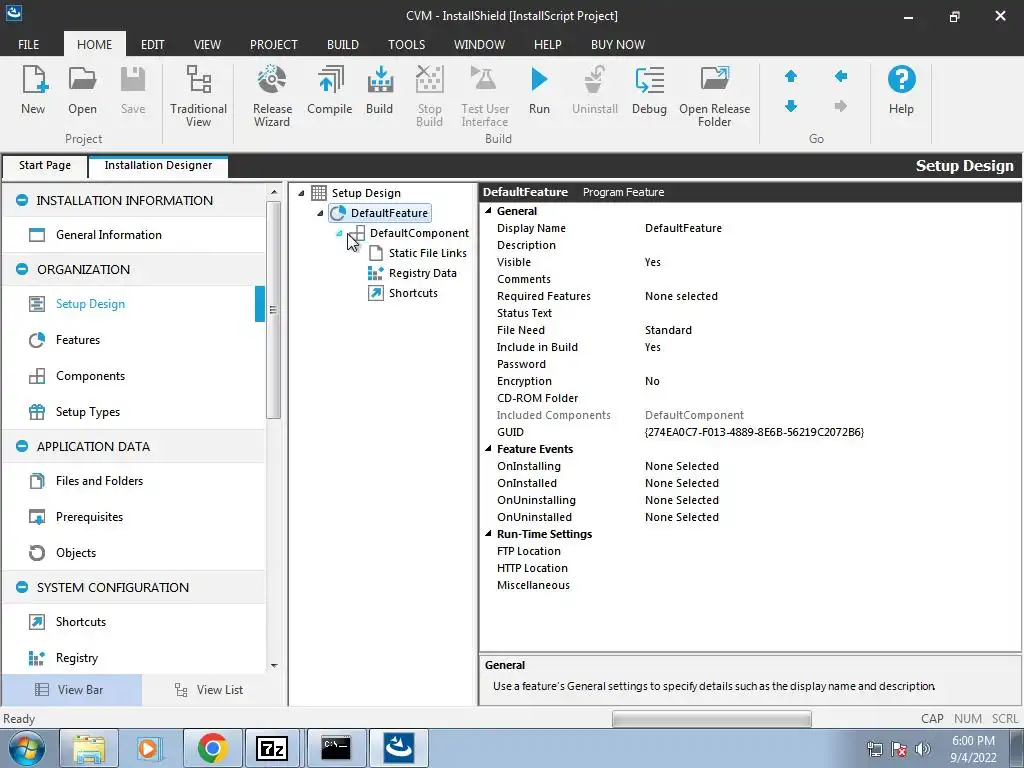Viewport: 1024px width, 768px height.
Task: Open the Start Page tab
Action: pyautogui.click(x=44, y=165)
